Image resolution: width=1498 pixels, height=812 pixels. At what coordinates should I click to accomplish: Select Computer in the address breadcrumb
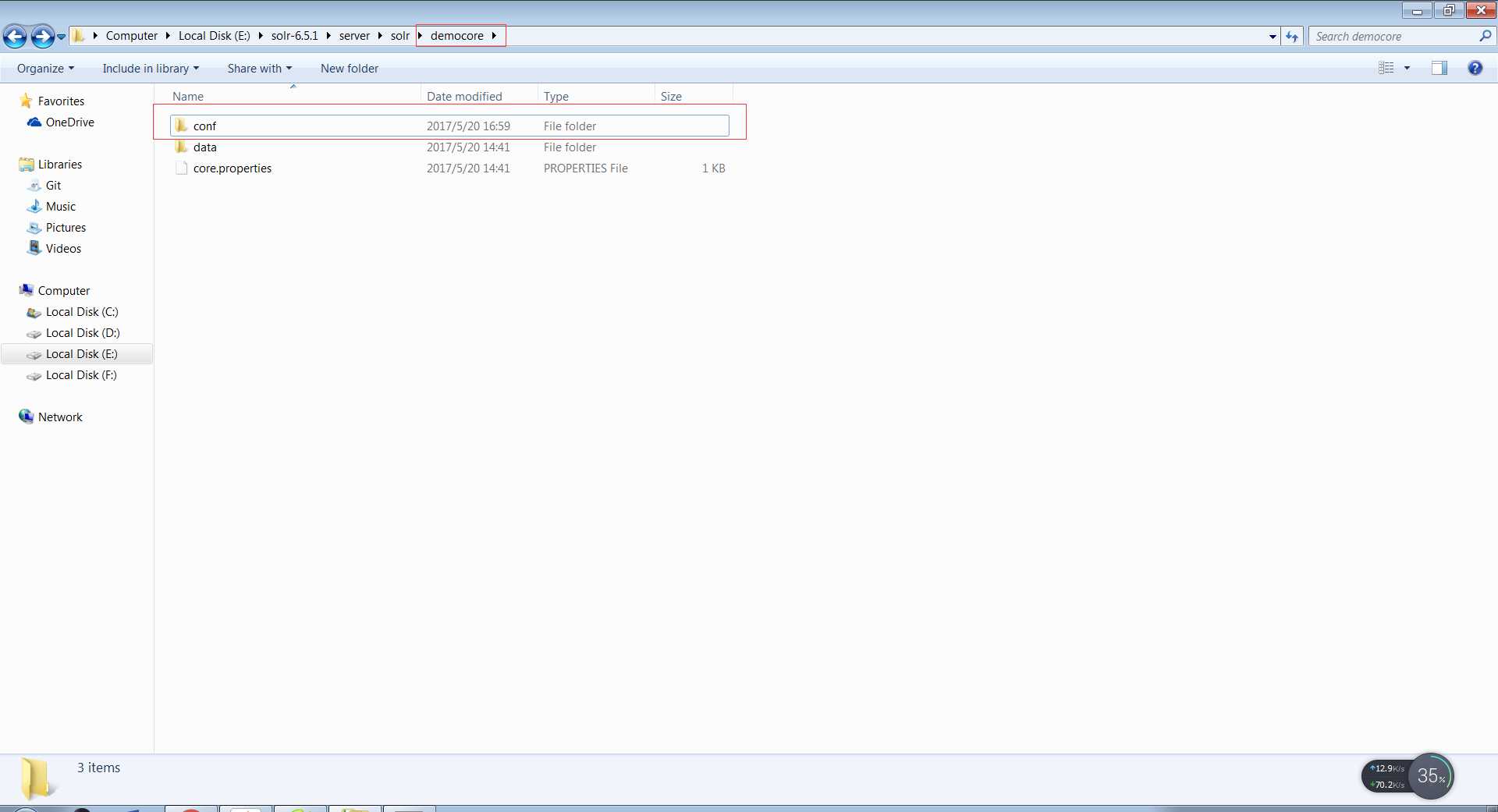131,36
